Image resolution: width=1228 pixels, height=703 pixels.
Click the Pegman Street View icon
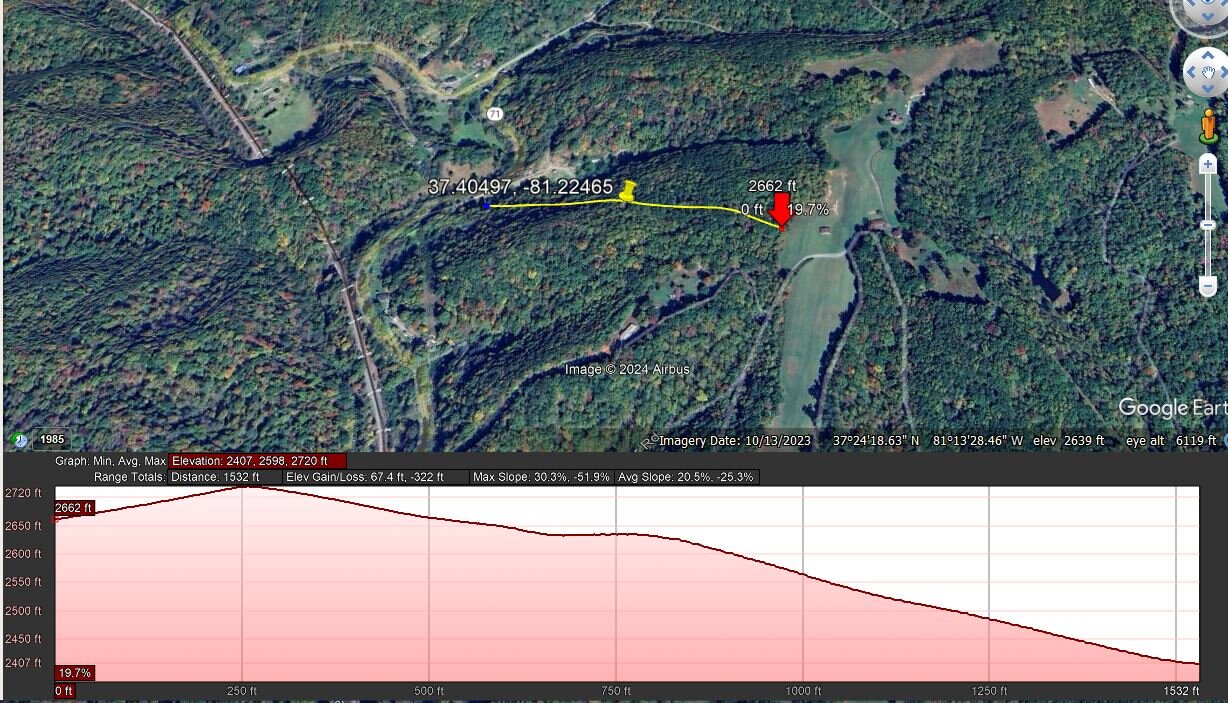pos(1208,123)
